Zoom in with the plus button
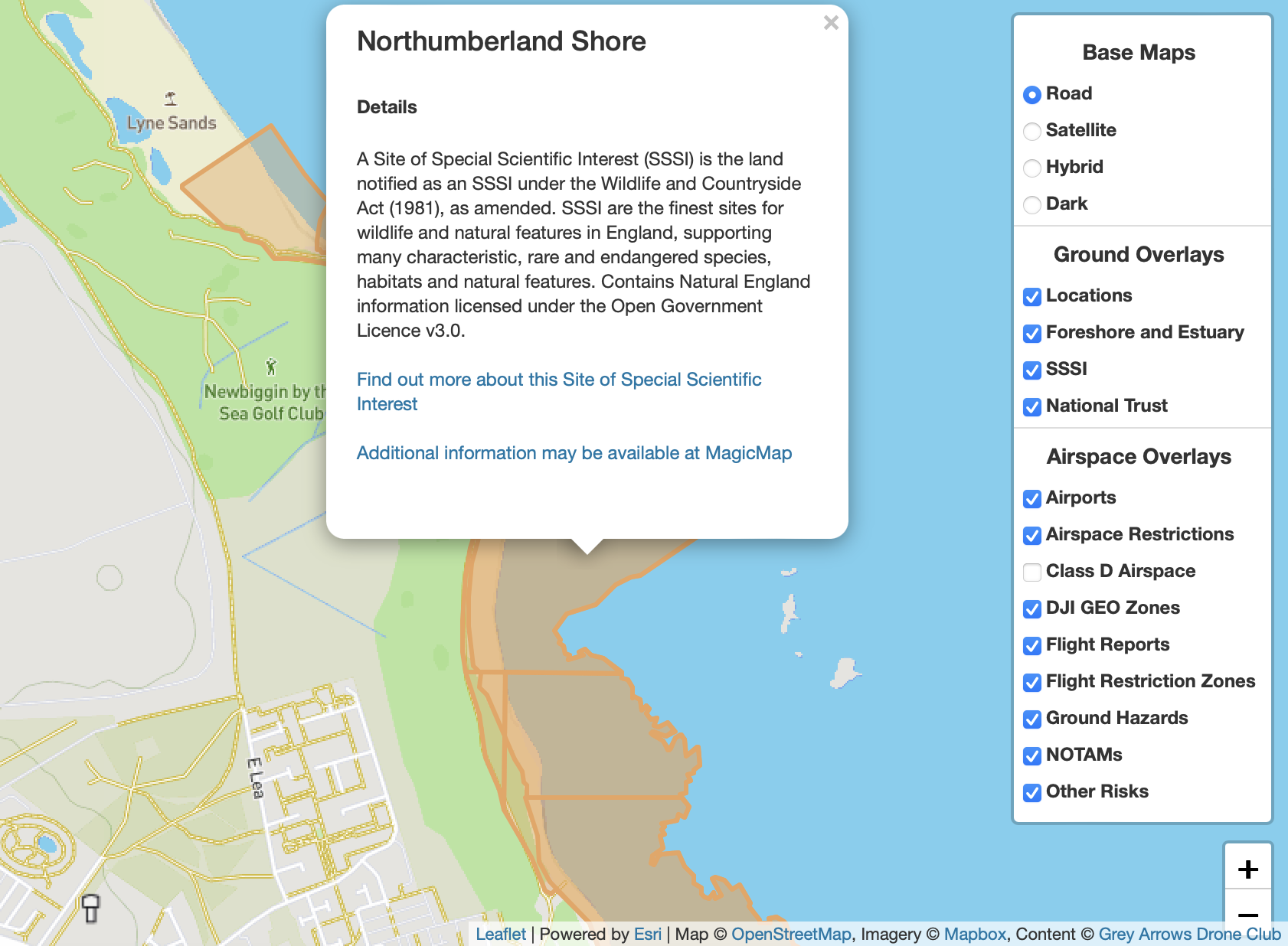Viewport: 1288px width, 946px height. [x=1247, y=869]
